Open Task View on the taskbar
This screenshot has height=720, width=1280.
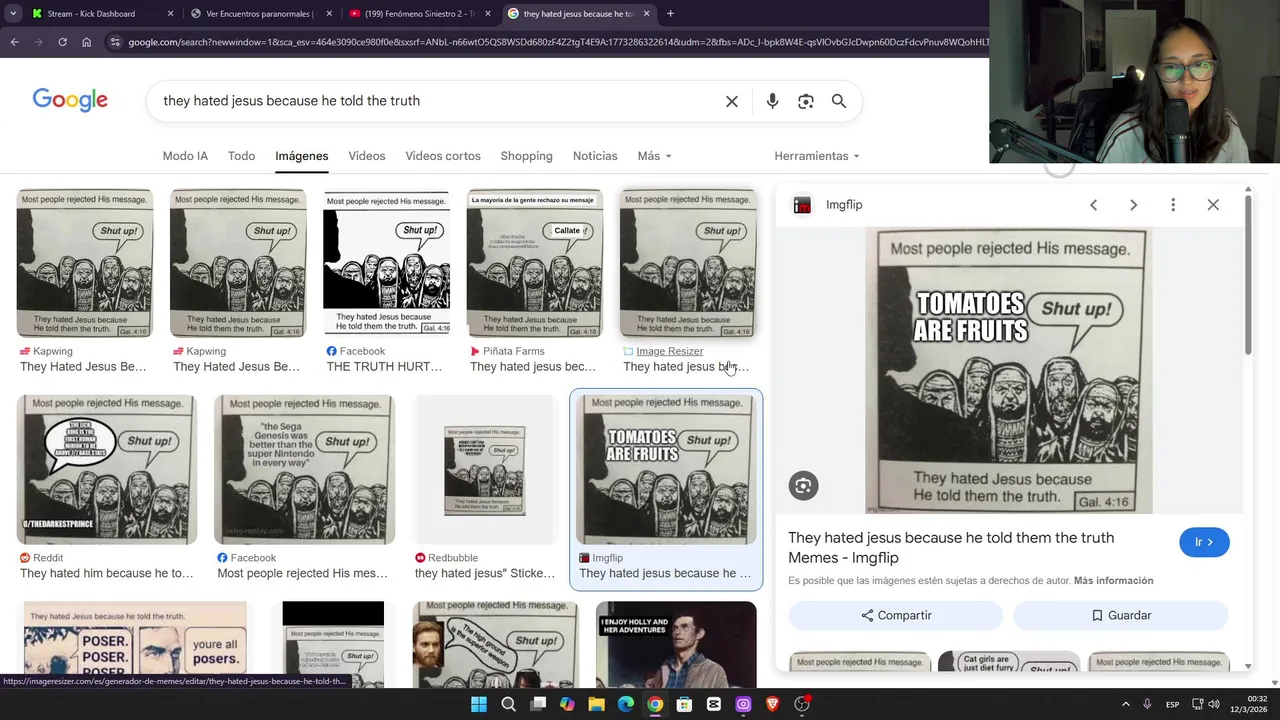pyautogui.click(x=538, y=704)
